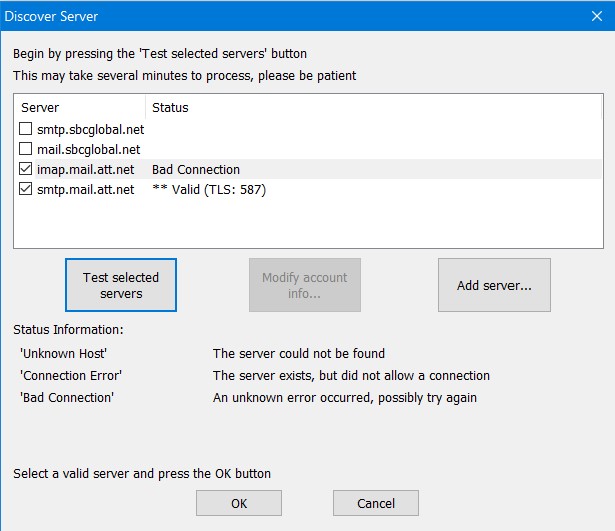
Task: Uncheck the imap.mail.att.net checkbox
Action: coord(25,169)
